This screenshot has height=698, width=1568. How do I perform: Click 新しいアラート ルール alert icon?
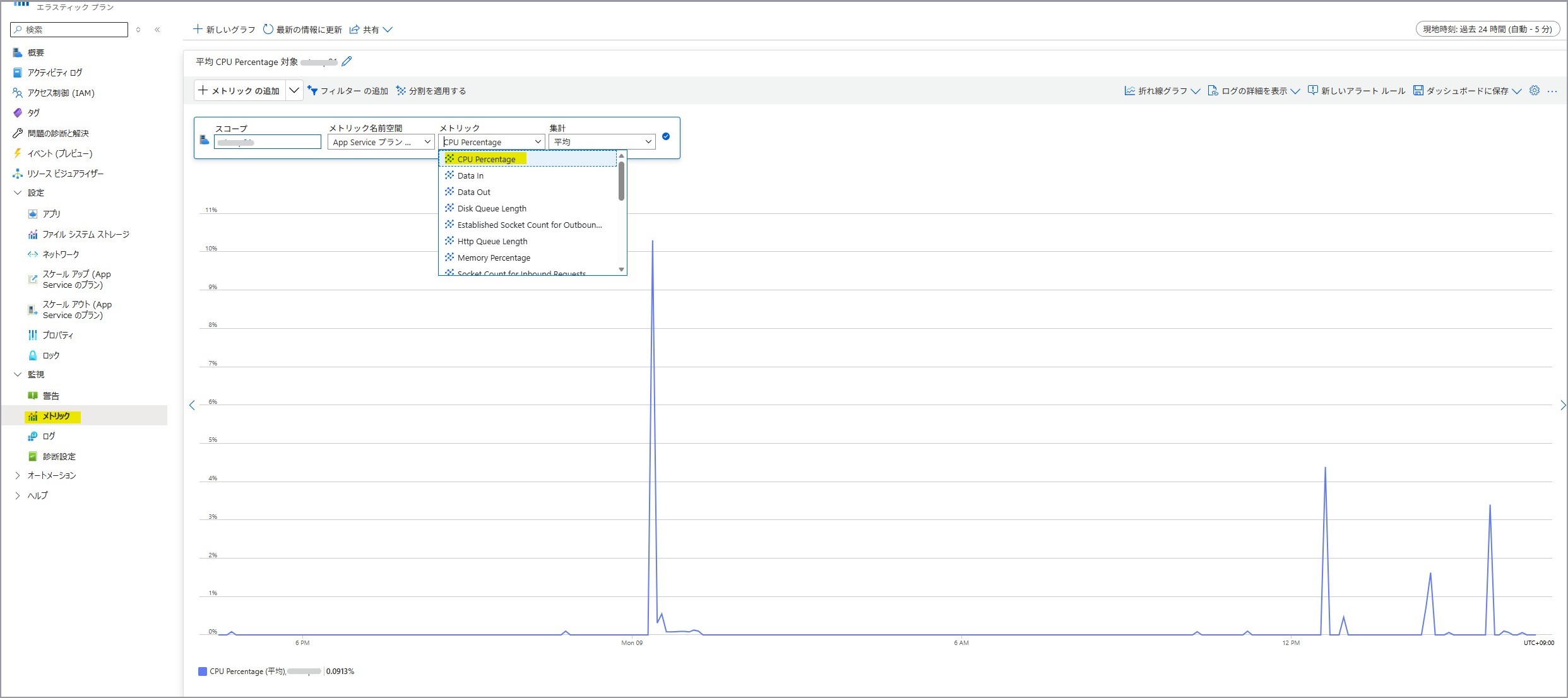pos(1313,91)
